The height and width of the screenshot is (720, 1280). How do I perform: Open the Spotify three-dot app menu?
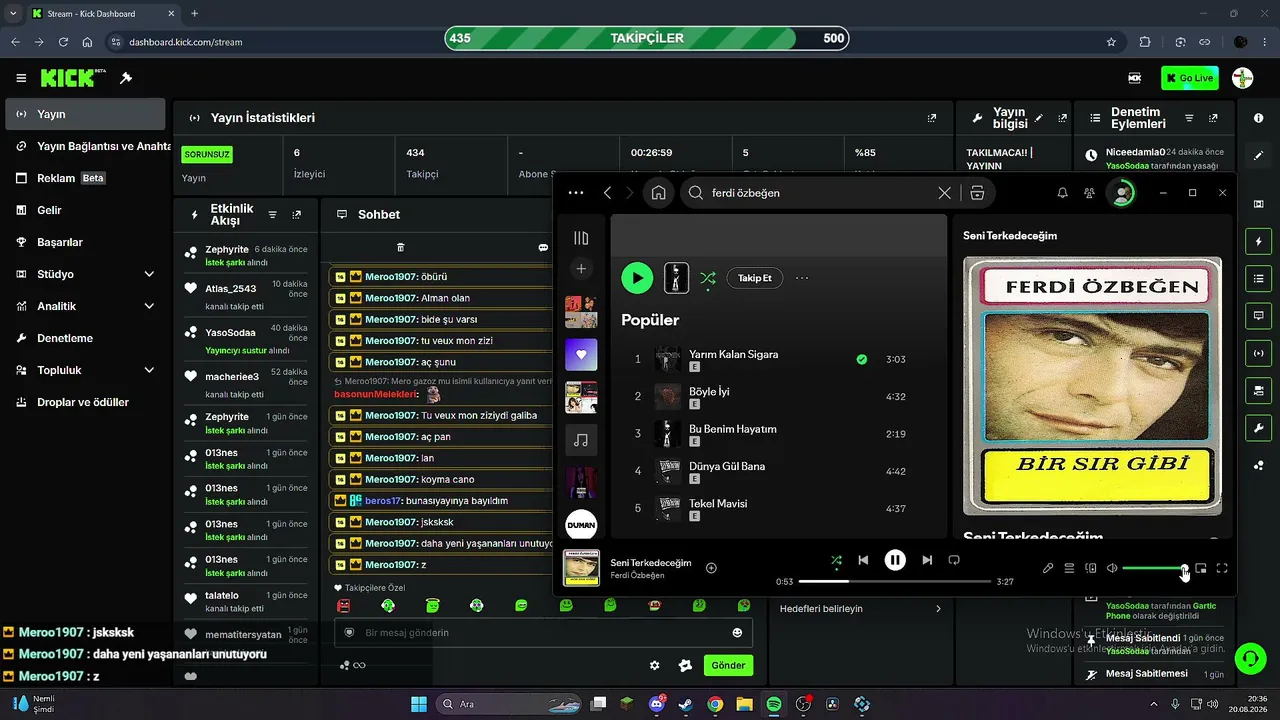(x=575, y=193)
